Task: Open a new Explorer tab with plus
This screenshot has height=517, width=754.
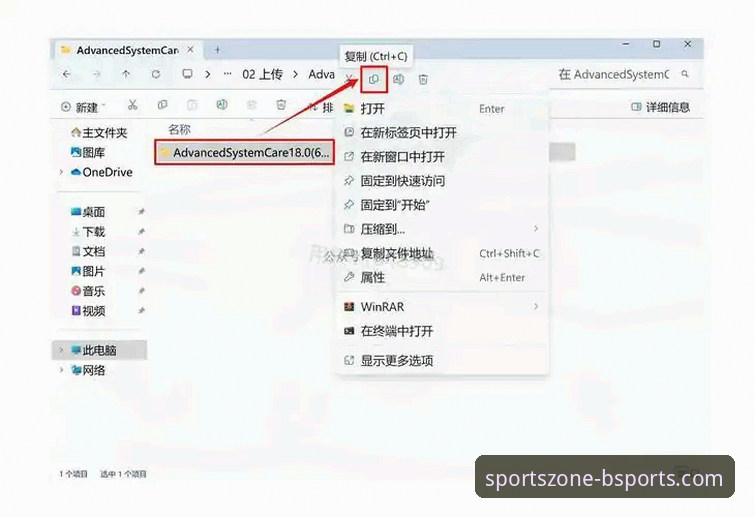Action: [x=217, y=50]
